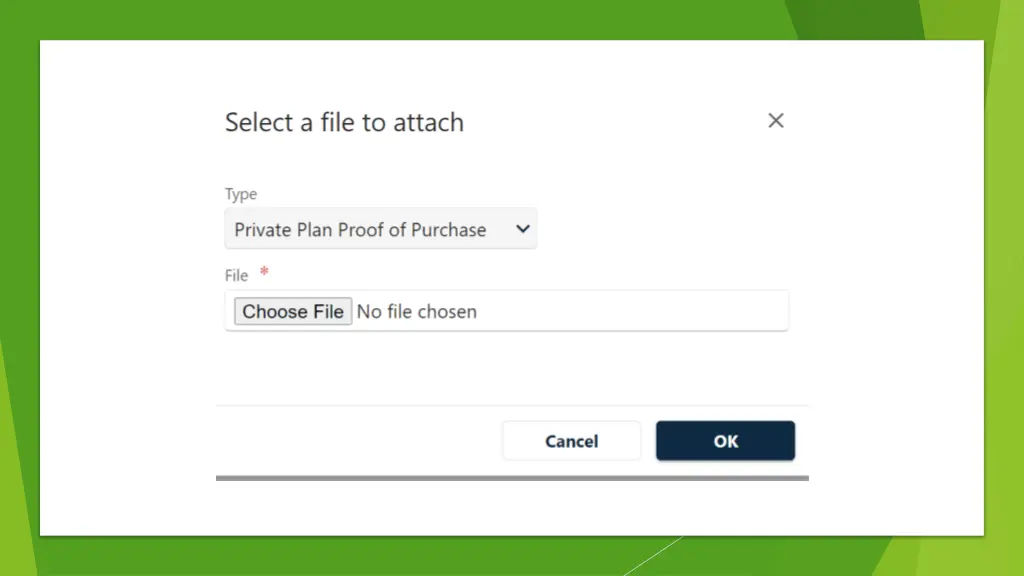Click the 'No file chosen' text
The height and width of the screenshot is (576, 1024).
[417, 312]
